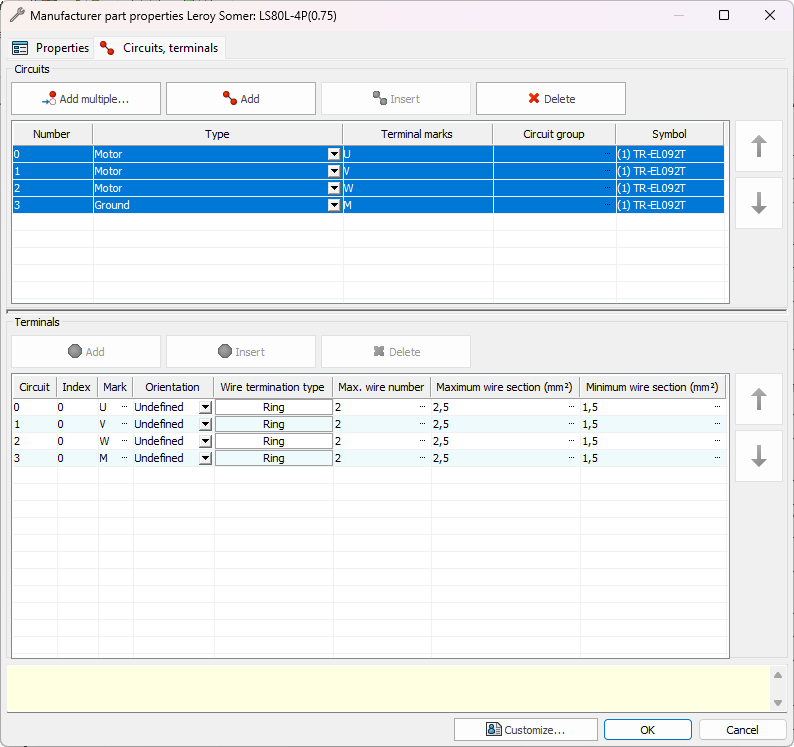Click Ring termination type for terminal V
This screenshot has height=747, width=794.
tap(273, 424)
